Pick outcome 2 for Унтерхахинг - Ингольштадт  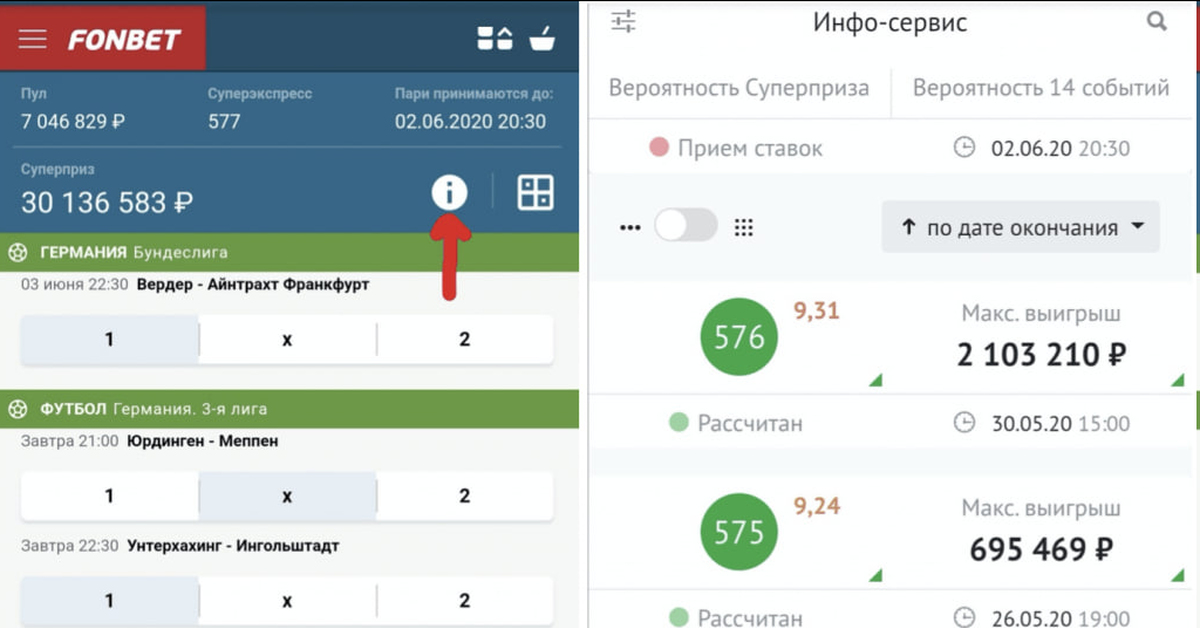(x=465, y=601)
